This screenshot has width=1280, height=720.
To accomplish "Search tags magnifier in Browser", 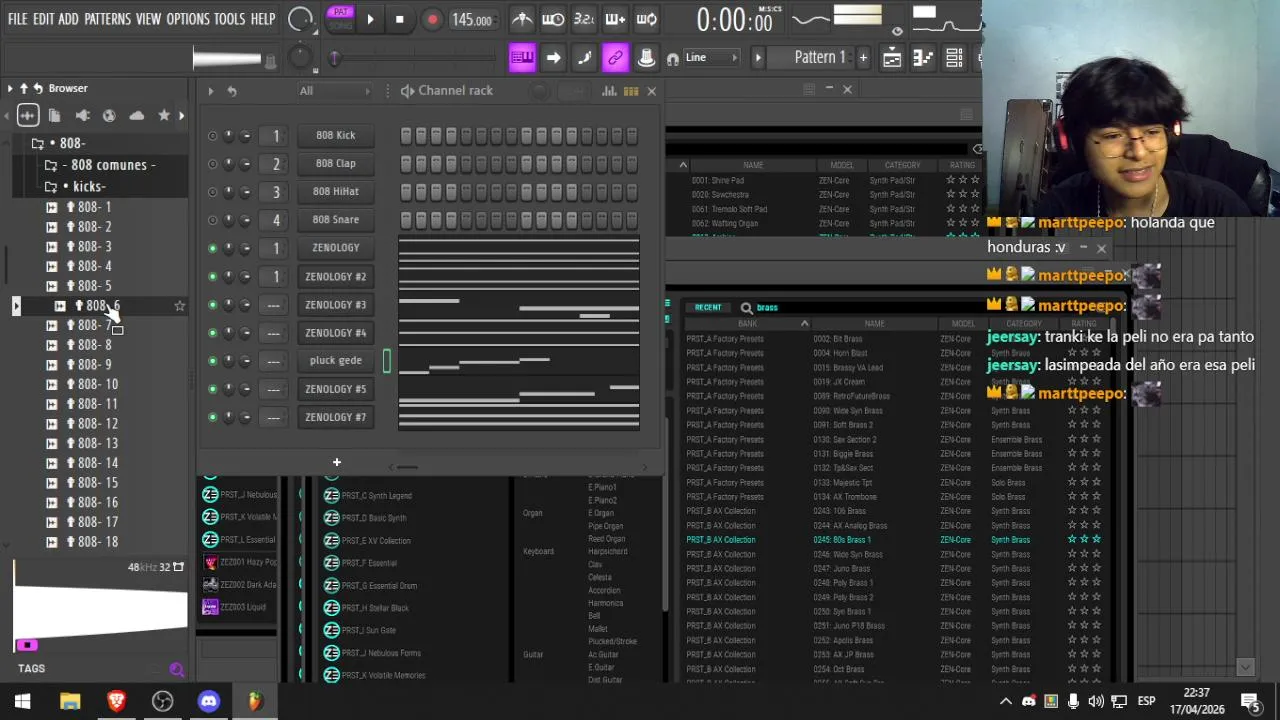I will pos(177,669).
